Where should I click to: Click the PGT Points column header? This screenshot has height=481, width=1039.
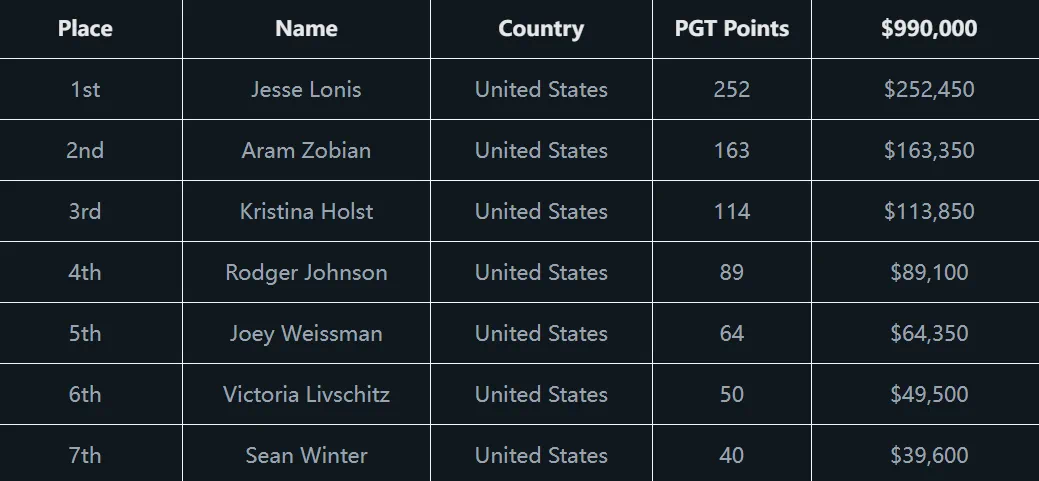tap(732, 29)
